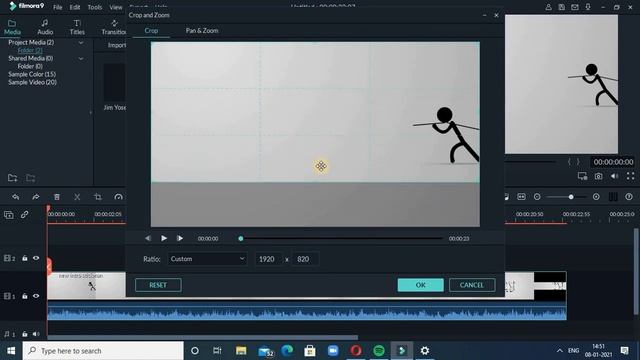Click the crop width field 1920
This screenshot has width=640, height=360.
(268, 259)
